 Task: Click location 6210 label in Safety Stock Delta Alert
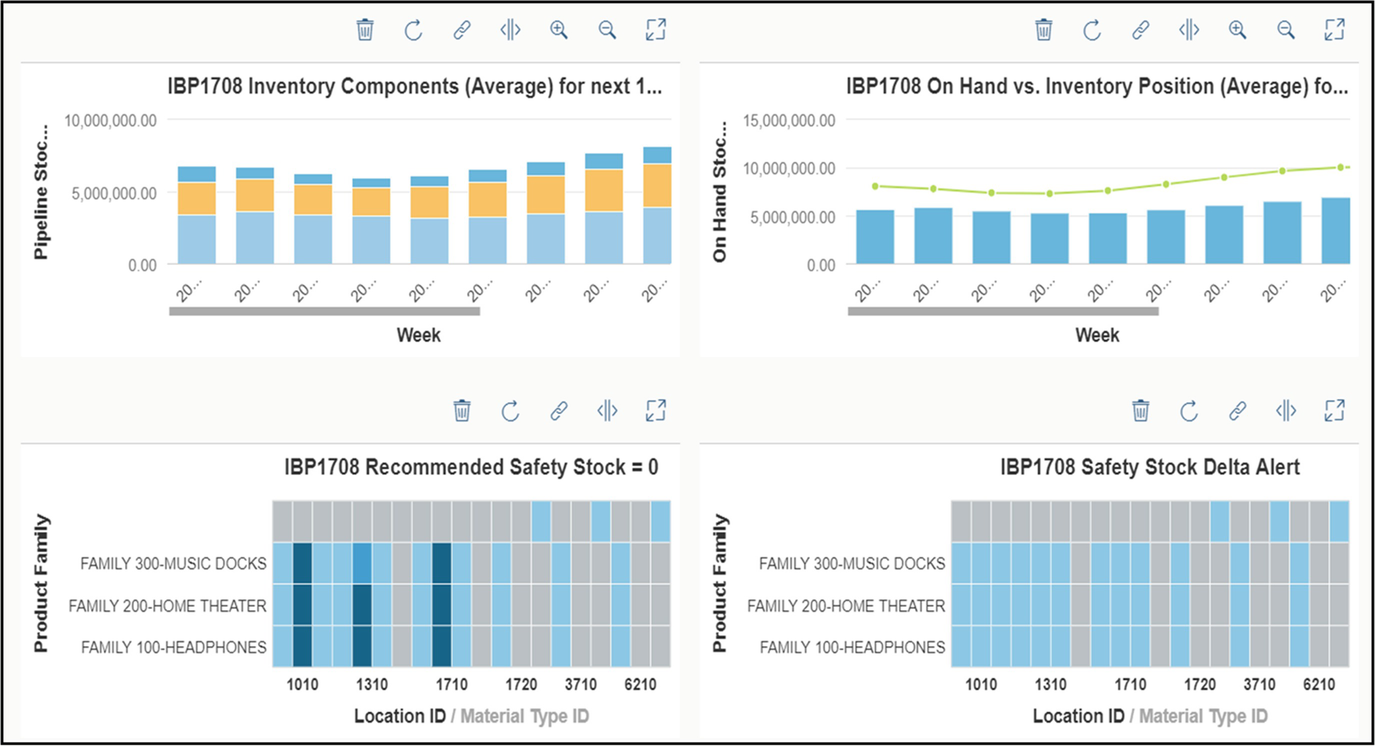click(x=1319, y=686)
